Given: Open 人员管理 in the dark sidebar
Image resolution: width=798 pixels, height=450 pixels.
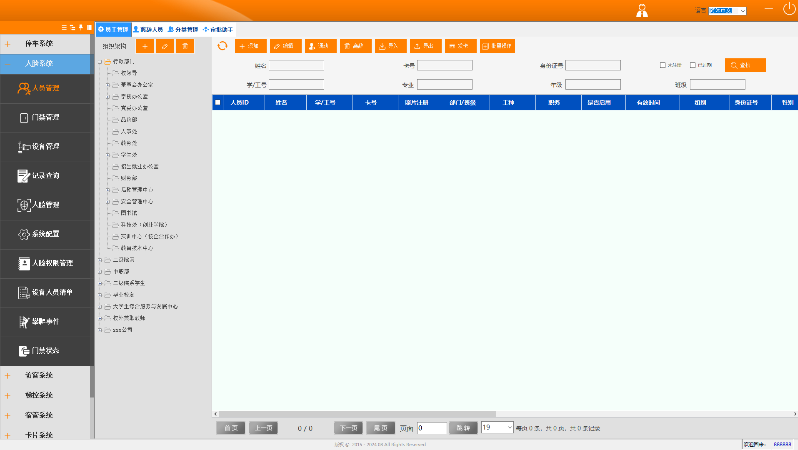Looking at the screenshot, I should tap(46, 89).
